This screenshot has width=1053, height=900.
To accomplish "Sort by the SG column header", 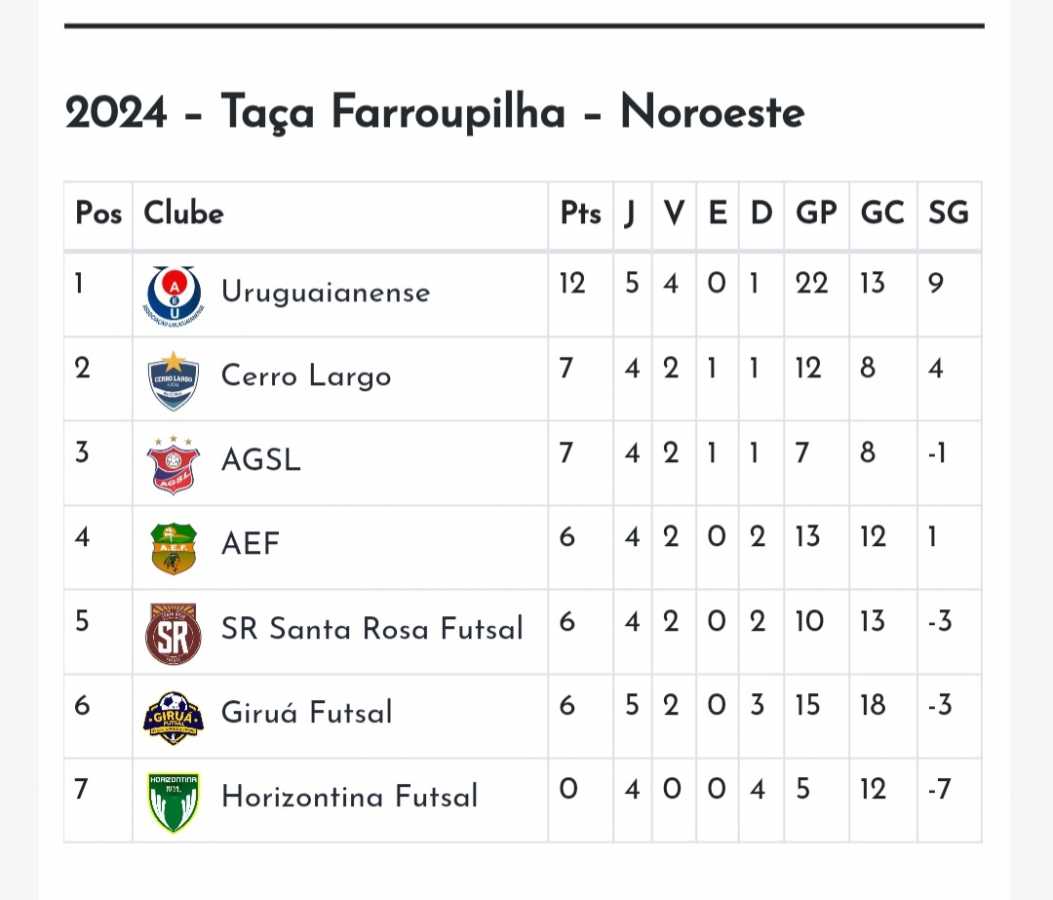I will tap(948, 213).
